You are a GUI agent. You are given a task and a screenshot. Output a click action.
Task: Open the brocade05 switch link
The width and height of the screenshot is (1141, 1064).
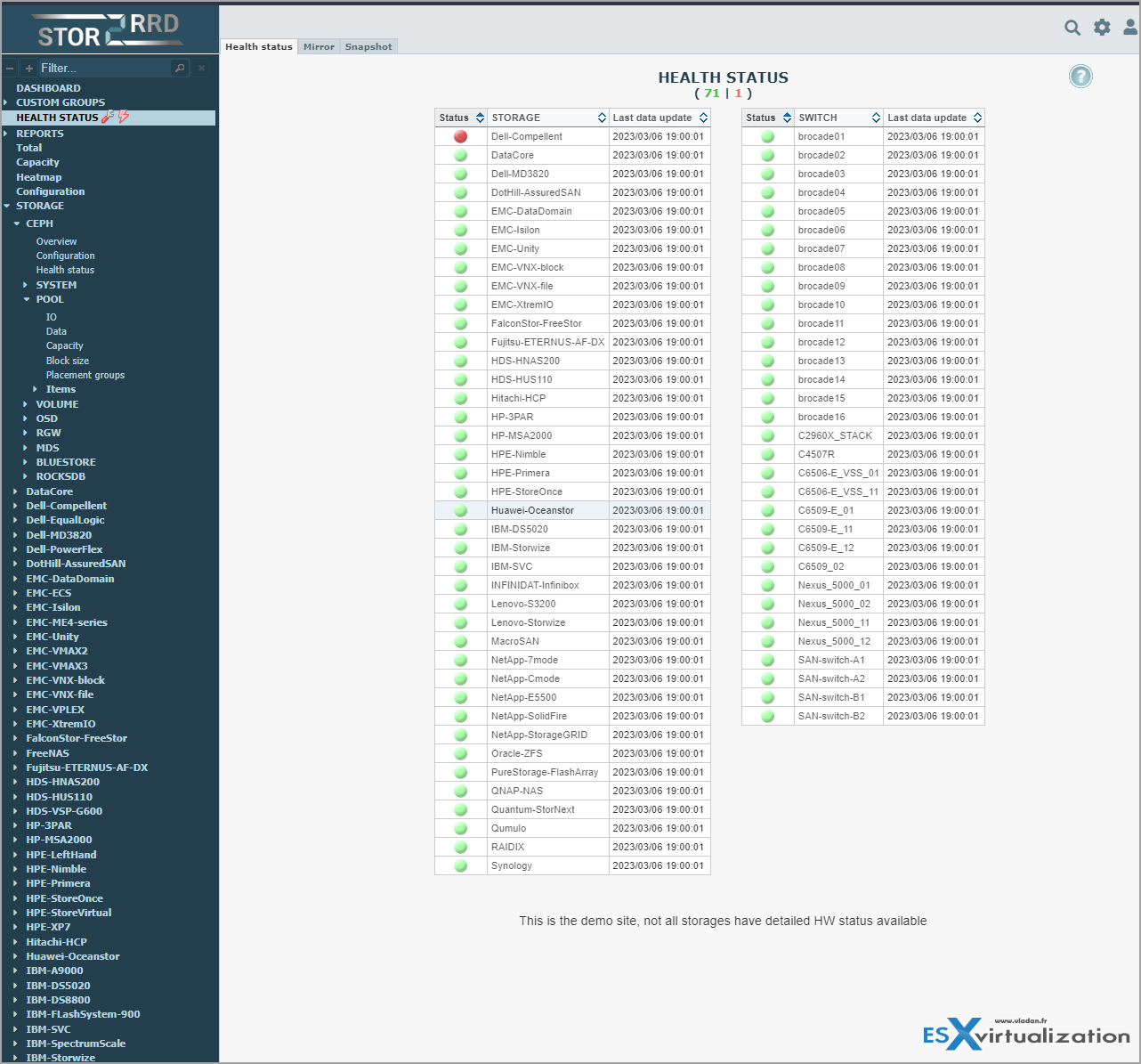(821, 211)
